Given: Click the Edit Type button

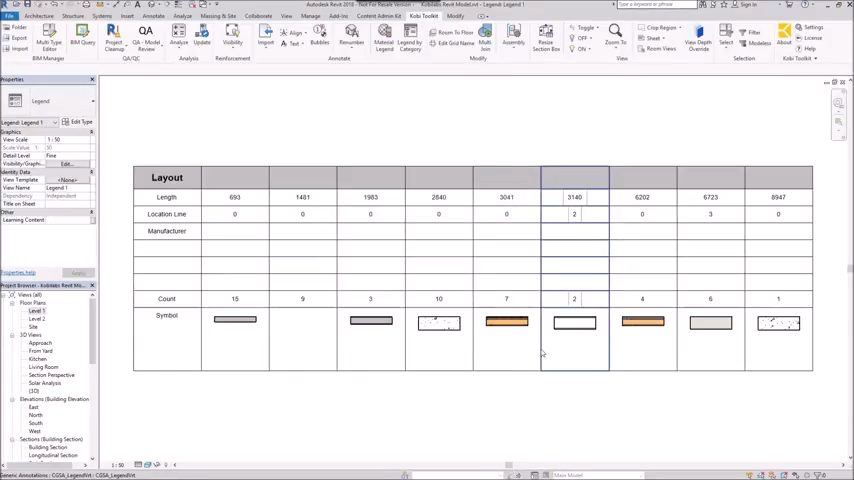Looking at the screenshot, I should point(78,122).
